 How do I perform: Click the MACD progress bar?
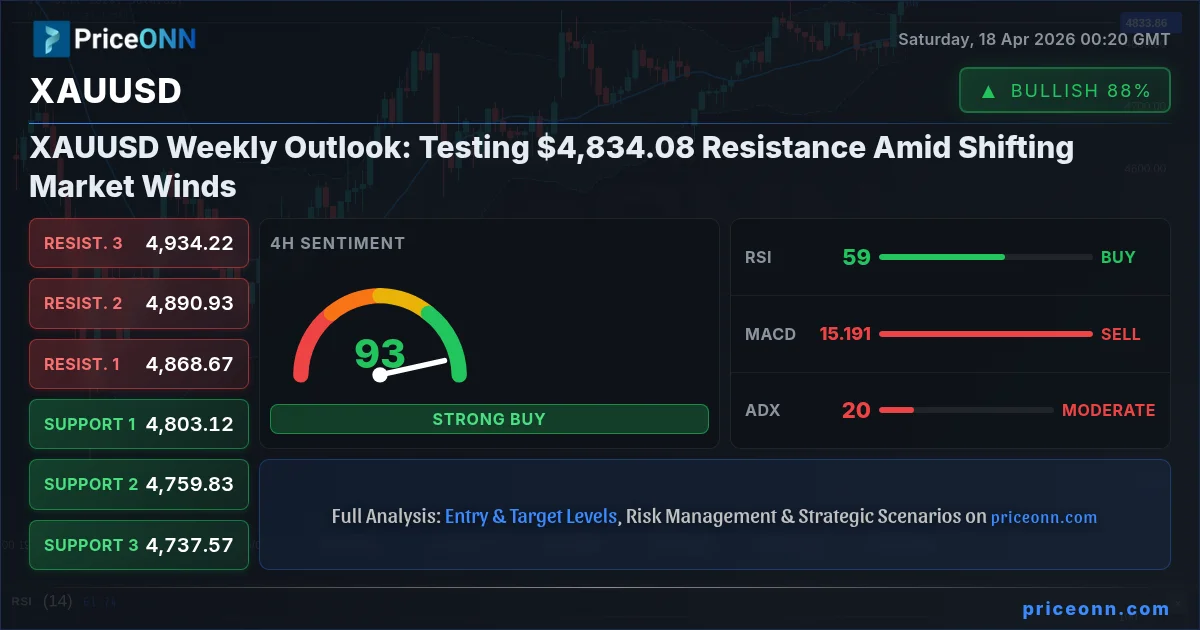pyautogui.click(x=986, y=334)
